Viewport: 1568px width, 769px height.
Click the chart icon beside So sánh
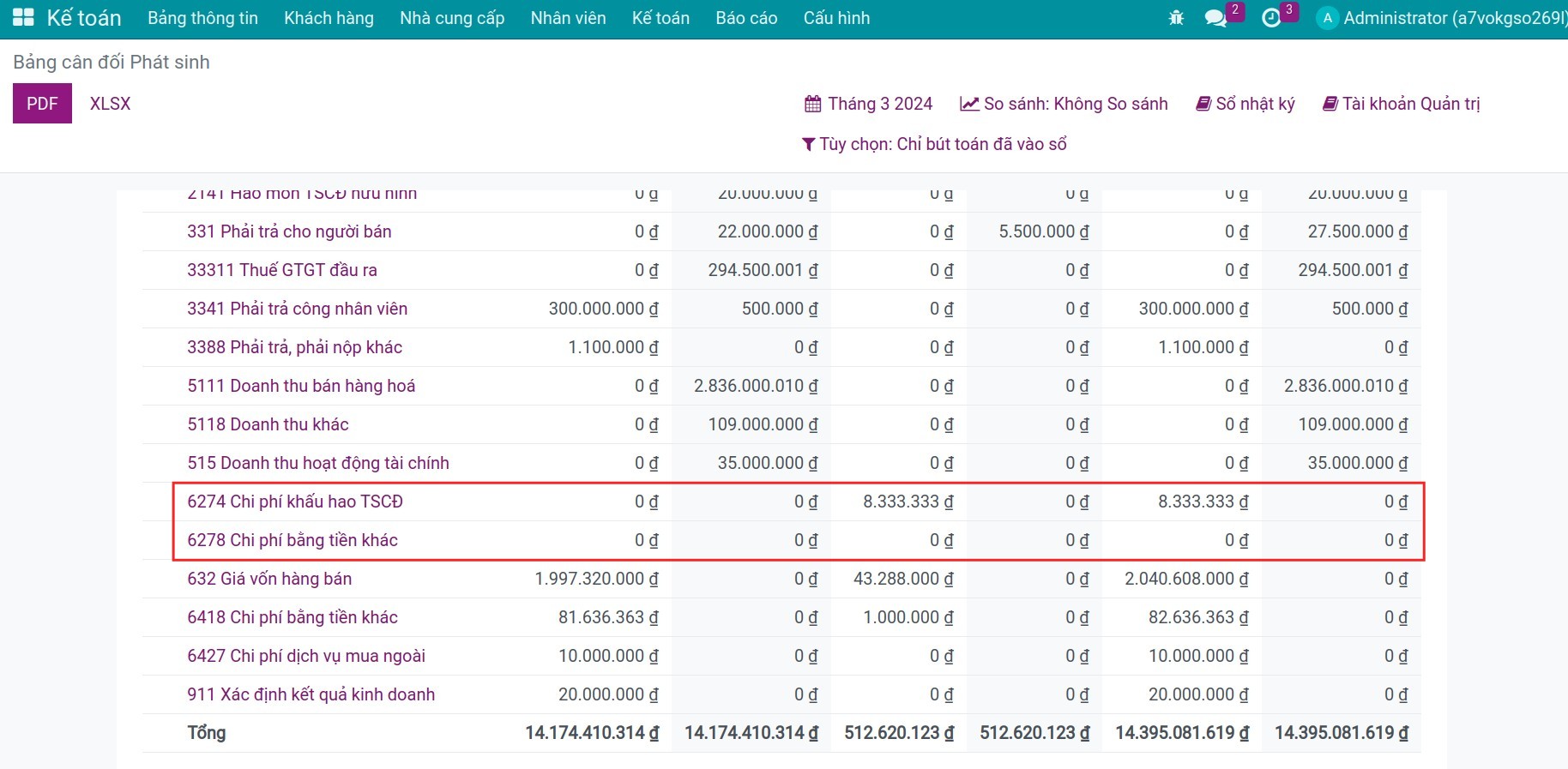969,105
